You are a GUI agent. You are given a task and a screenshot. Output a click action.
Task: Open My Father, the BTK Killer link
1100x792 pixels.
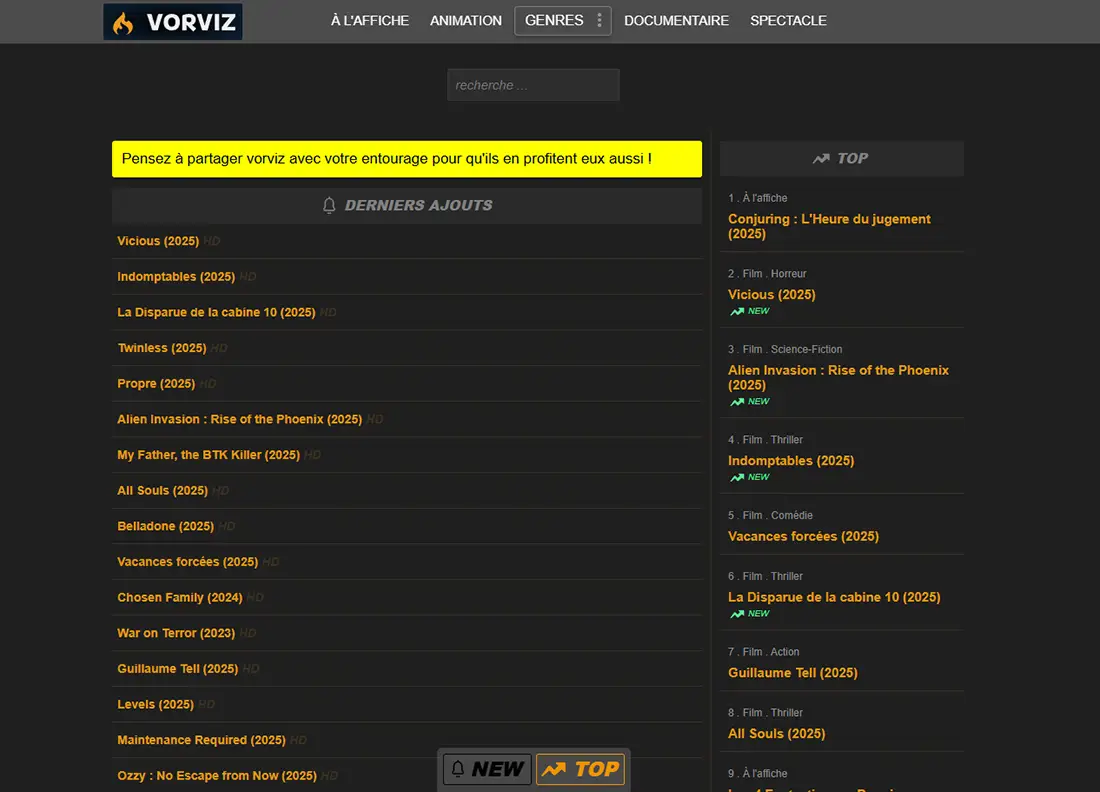click(x=208, y=455)
